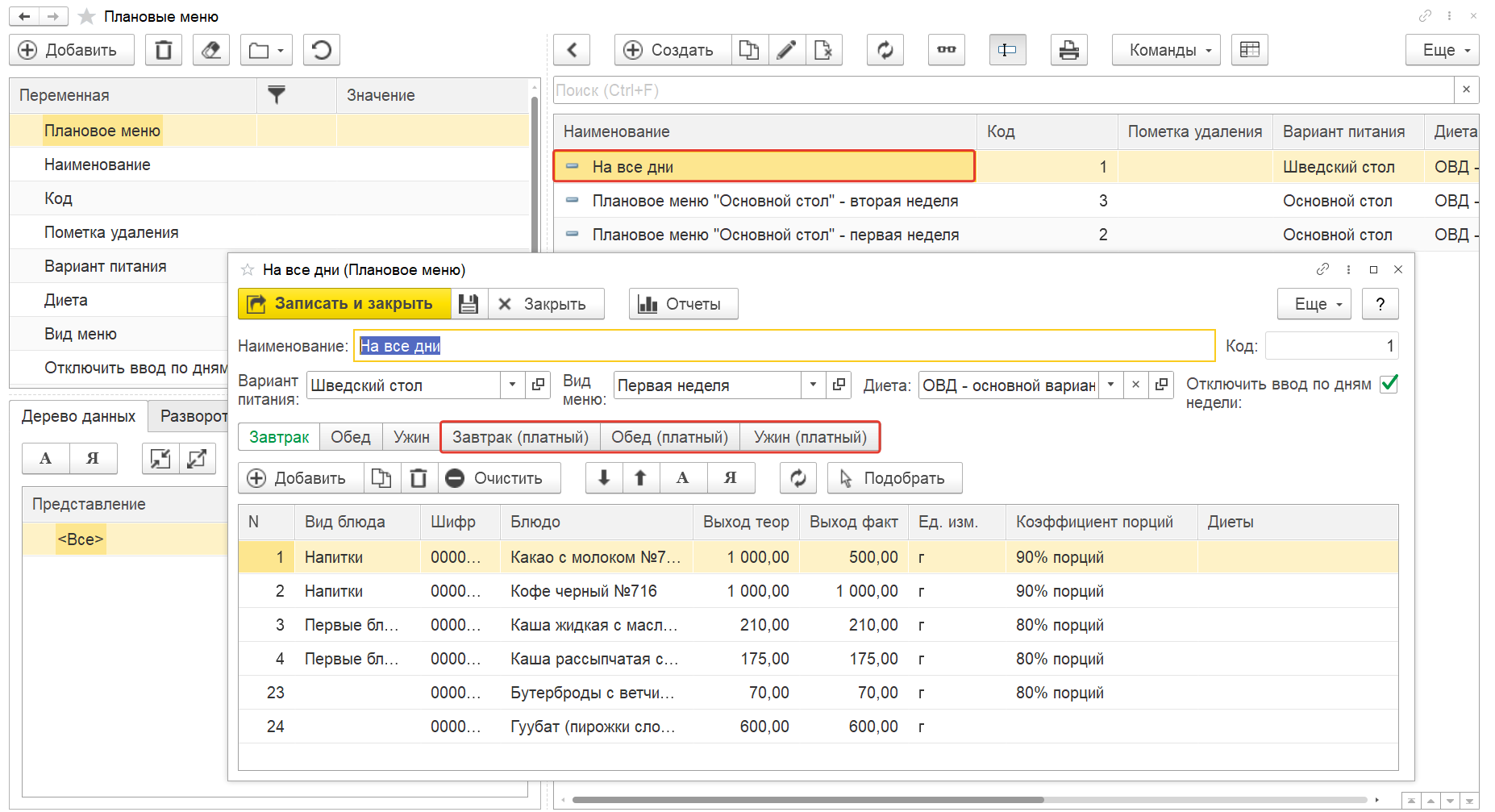Expand the Вариант питания dropdown
The width and height of the screenshot is (1495, 812).
coord(512,385)
